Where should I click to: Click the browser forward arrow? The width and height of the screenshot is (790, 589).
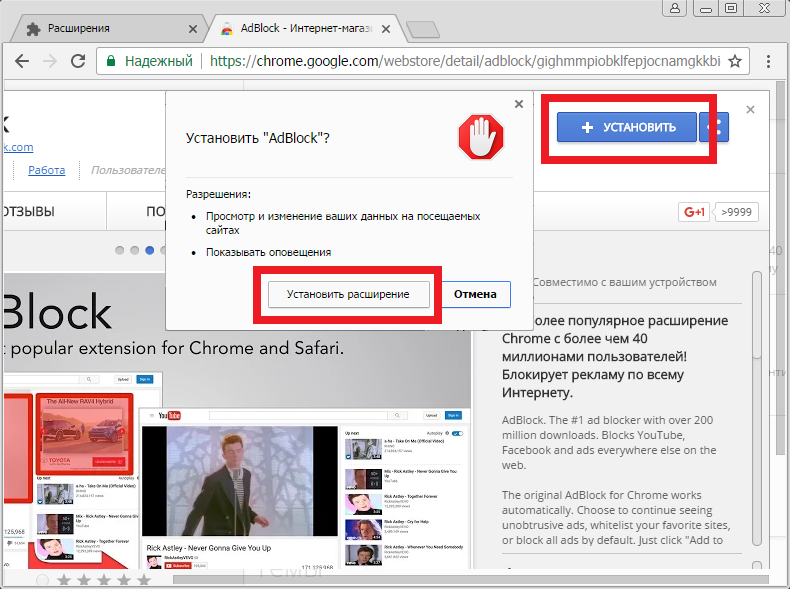point(50,61)
